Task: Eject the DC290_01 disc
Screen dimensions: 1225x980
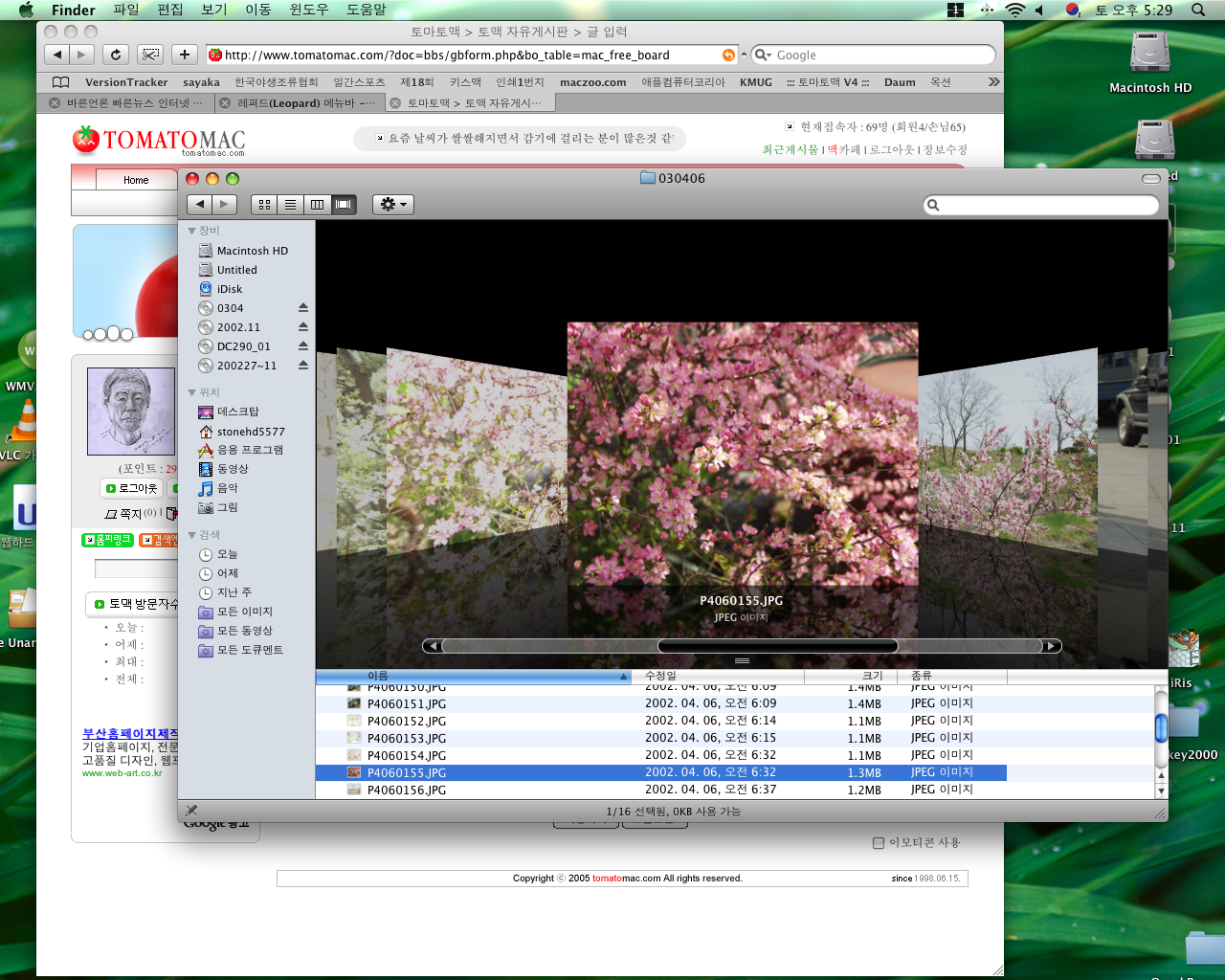Action: coord(303,346)
